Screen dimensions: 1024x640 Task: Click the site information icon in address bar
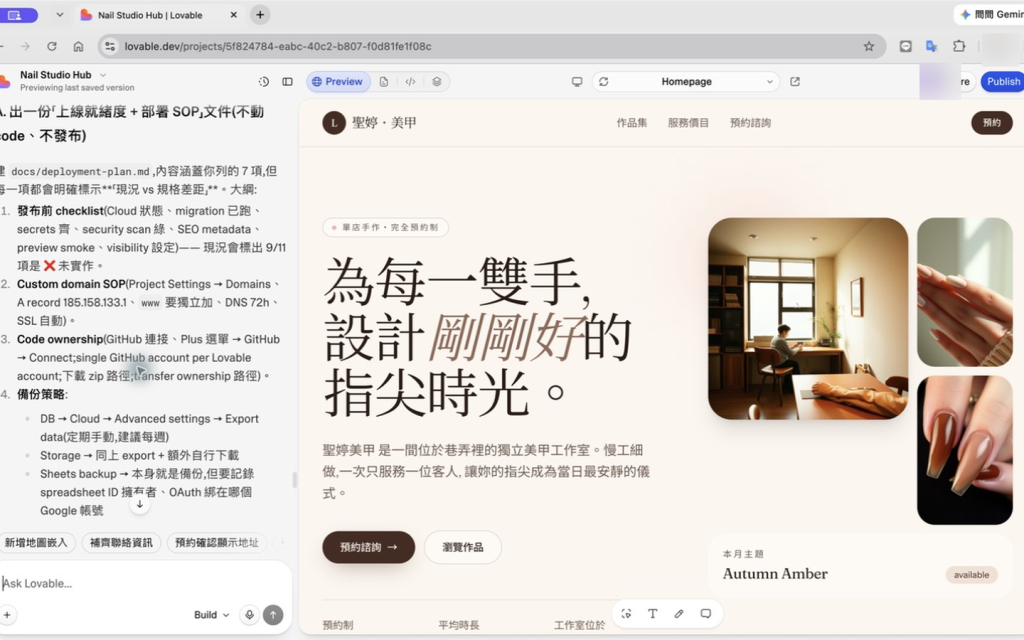110,46
